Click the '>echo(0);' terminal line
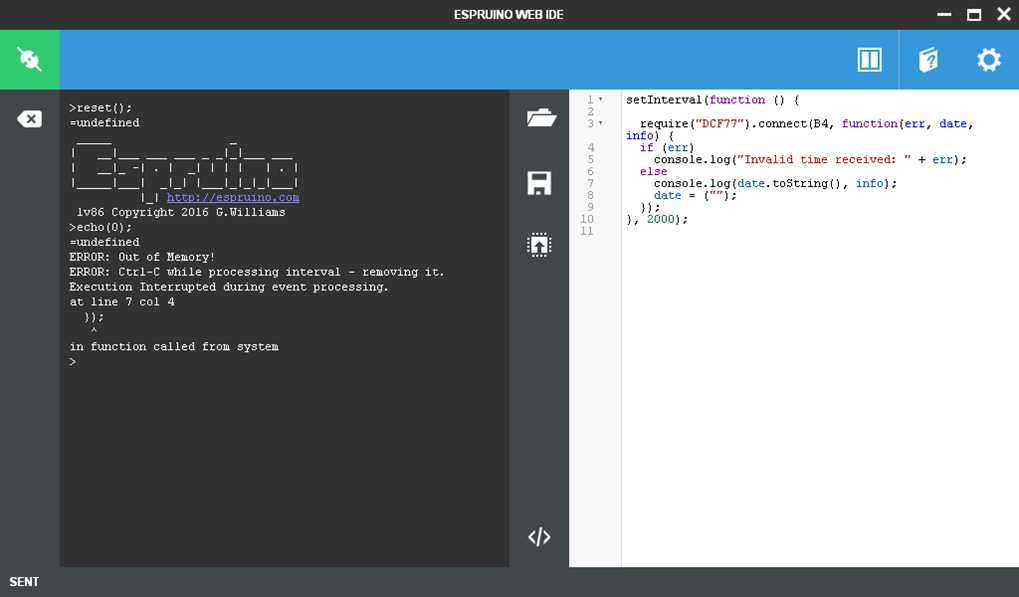The image size is (1019, 597). tap(100, 227)
